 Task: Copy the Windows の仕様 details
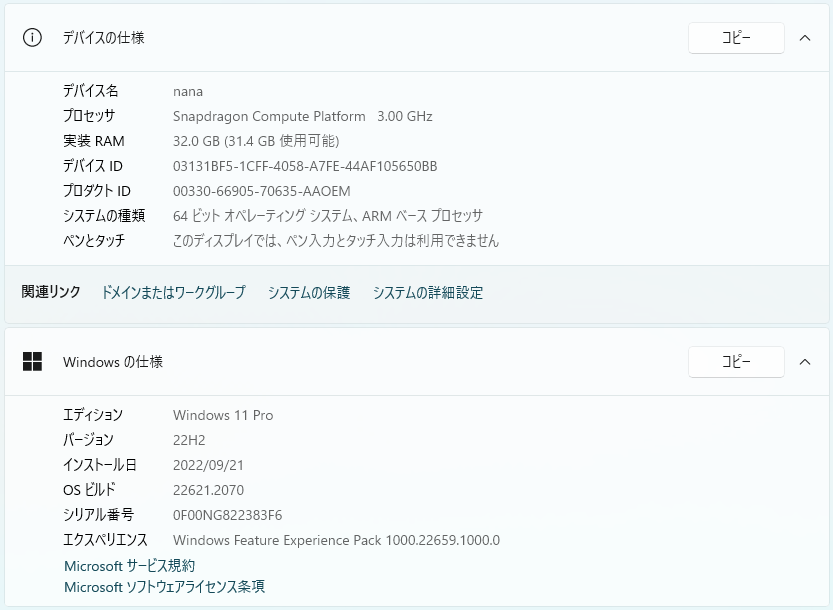[x=736, y=362]
